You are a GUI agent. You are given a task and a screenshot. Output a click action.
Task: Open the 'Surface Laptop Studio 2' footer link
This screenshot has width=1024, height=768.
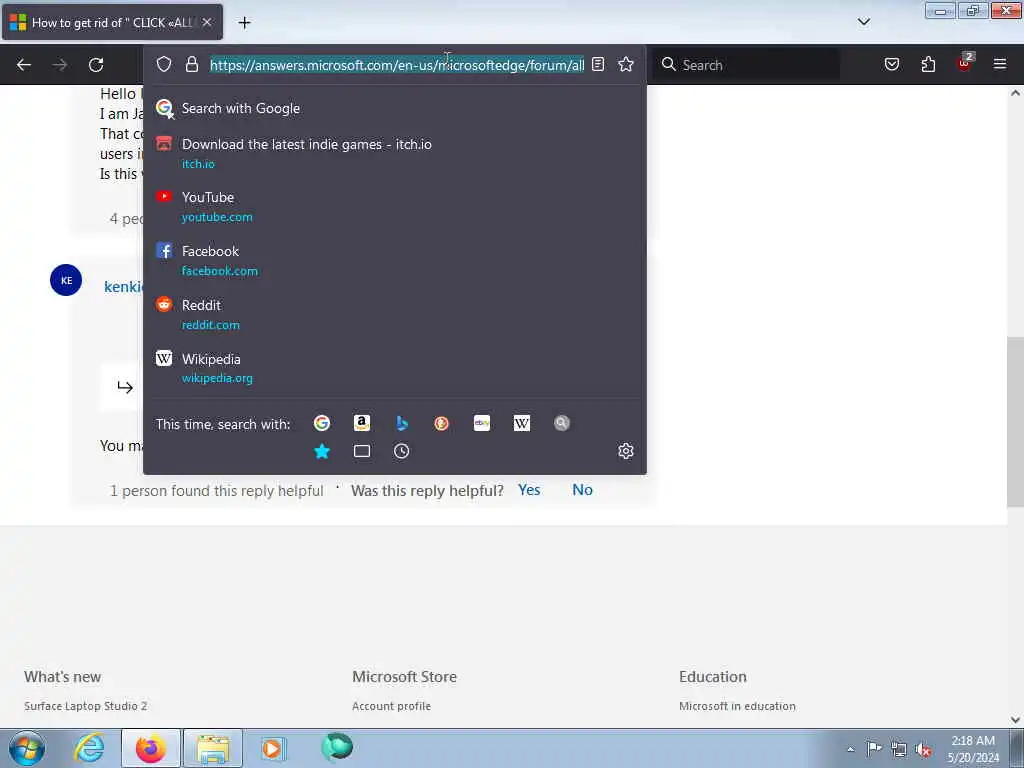pos(86,706)
